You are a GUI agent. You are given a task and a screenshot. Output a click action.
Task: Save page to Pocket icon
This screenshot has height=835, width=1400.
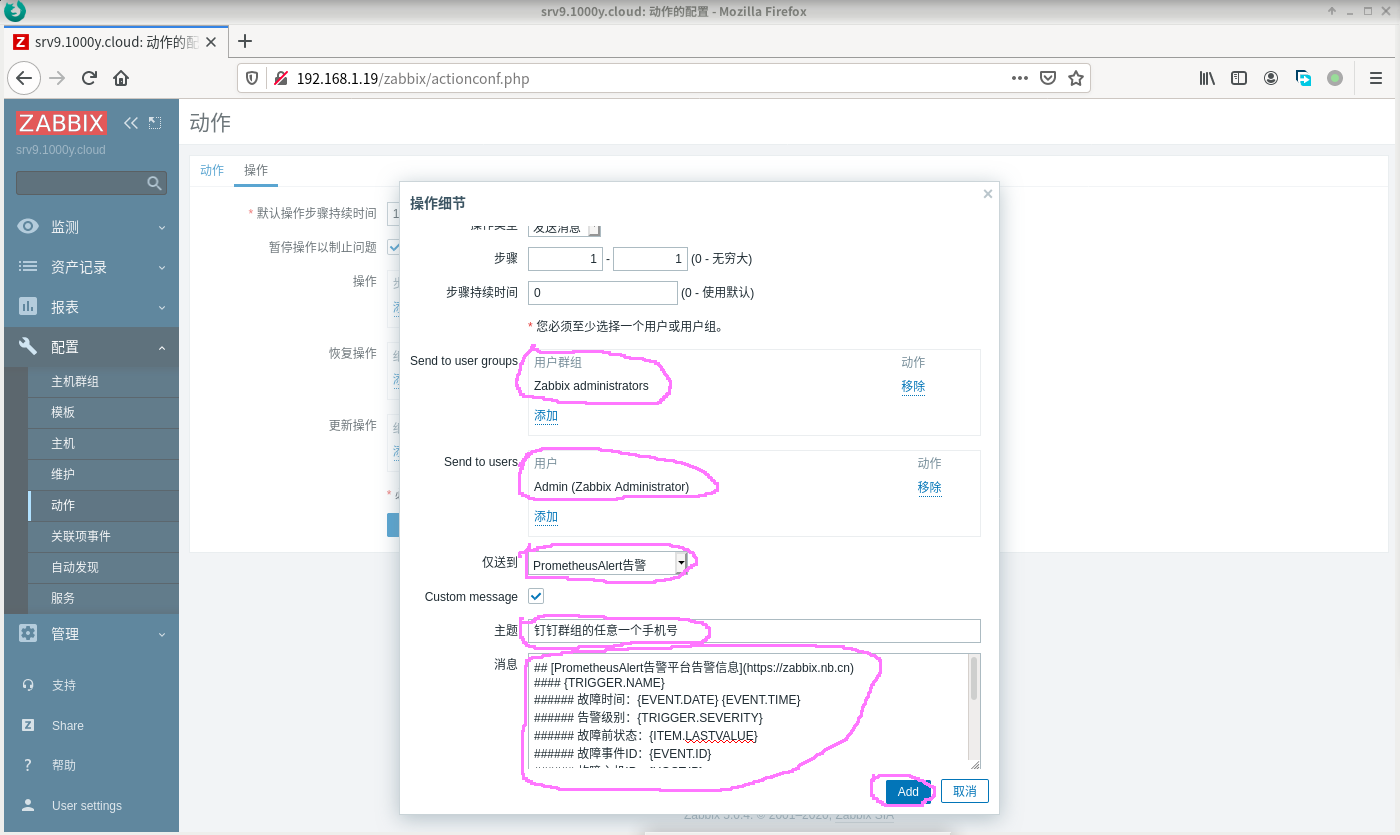1047,78
